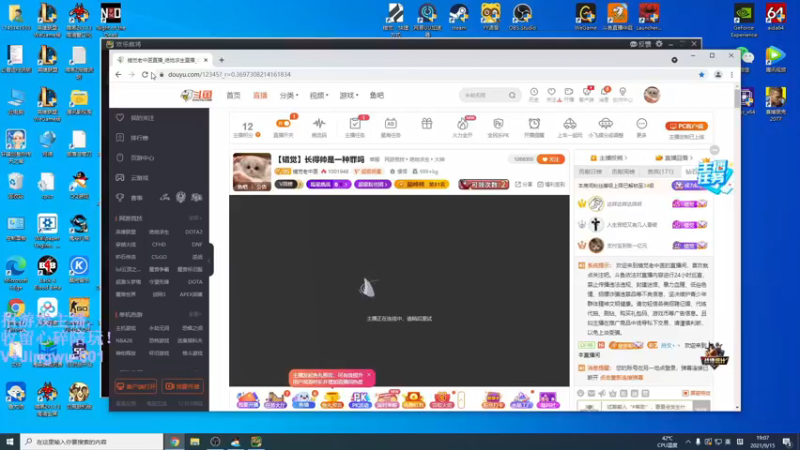
Task: Open the heart follow icon in header
Action: pyautogui.click(x=552, y=92)
